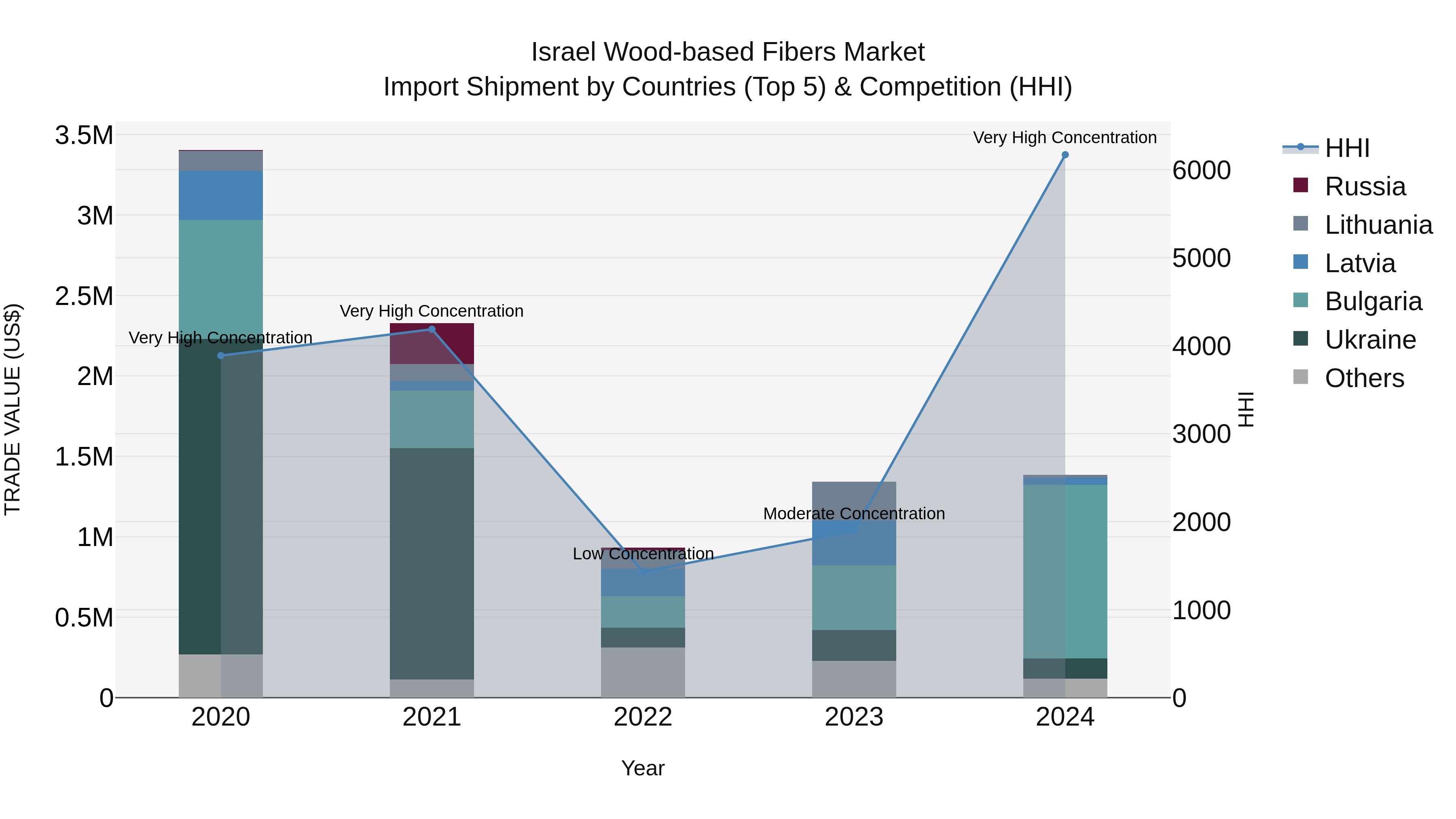Image resolution: width=1456 pixels, height=819 pixels.
Task: Click the '2021' x-axis tick label
Action: (x=432, y=717)
